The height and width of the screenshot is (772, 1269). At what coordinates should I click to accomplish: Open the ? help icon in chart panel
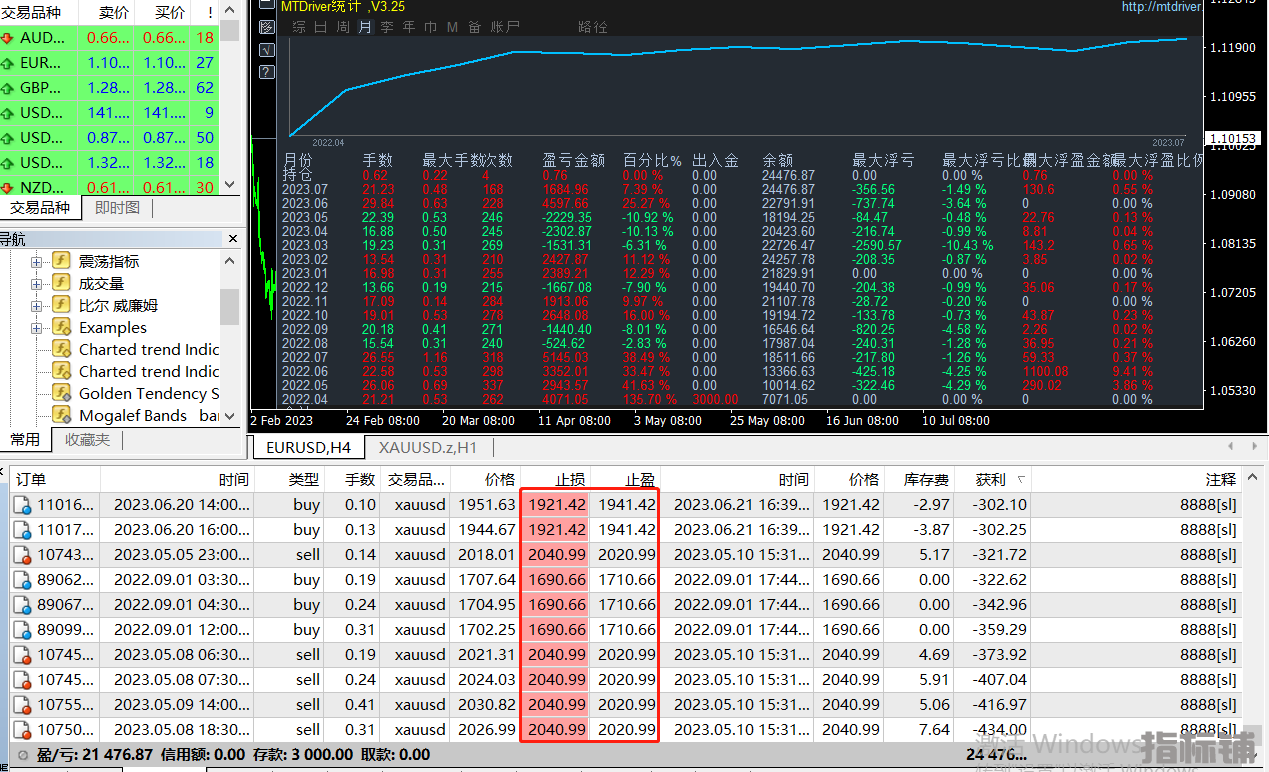click(266, 72)
